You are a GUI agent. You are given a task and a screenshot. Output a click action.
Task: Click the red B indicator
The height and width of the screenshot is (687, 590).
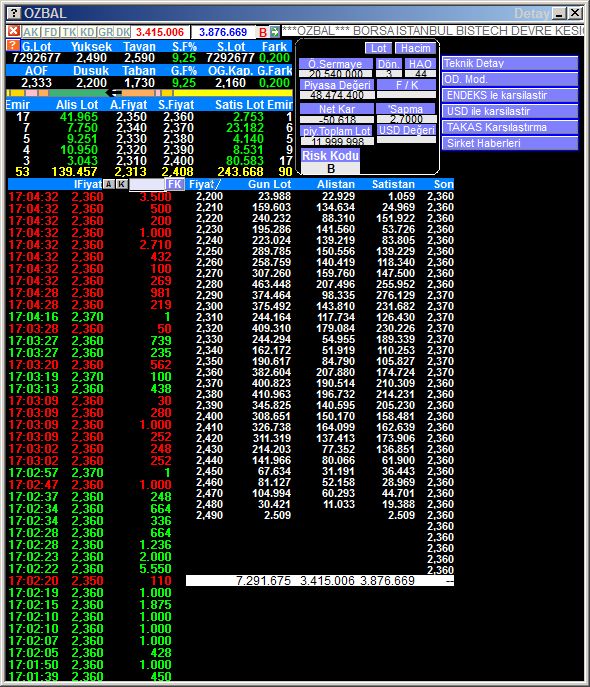pyautogui.click(x=263, y=32)
